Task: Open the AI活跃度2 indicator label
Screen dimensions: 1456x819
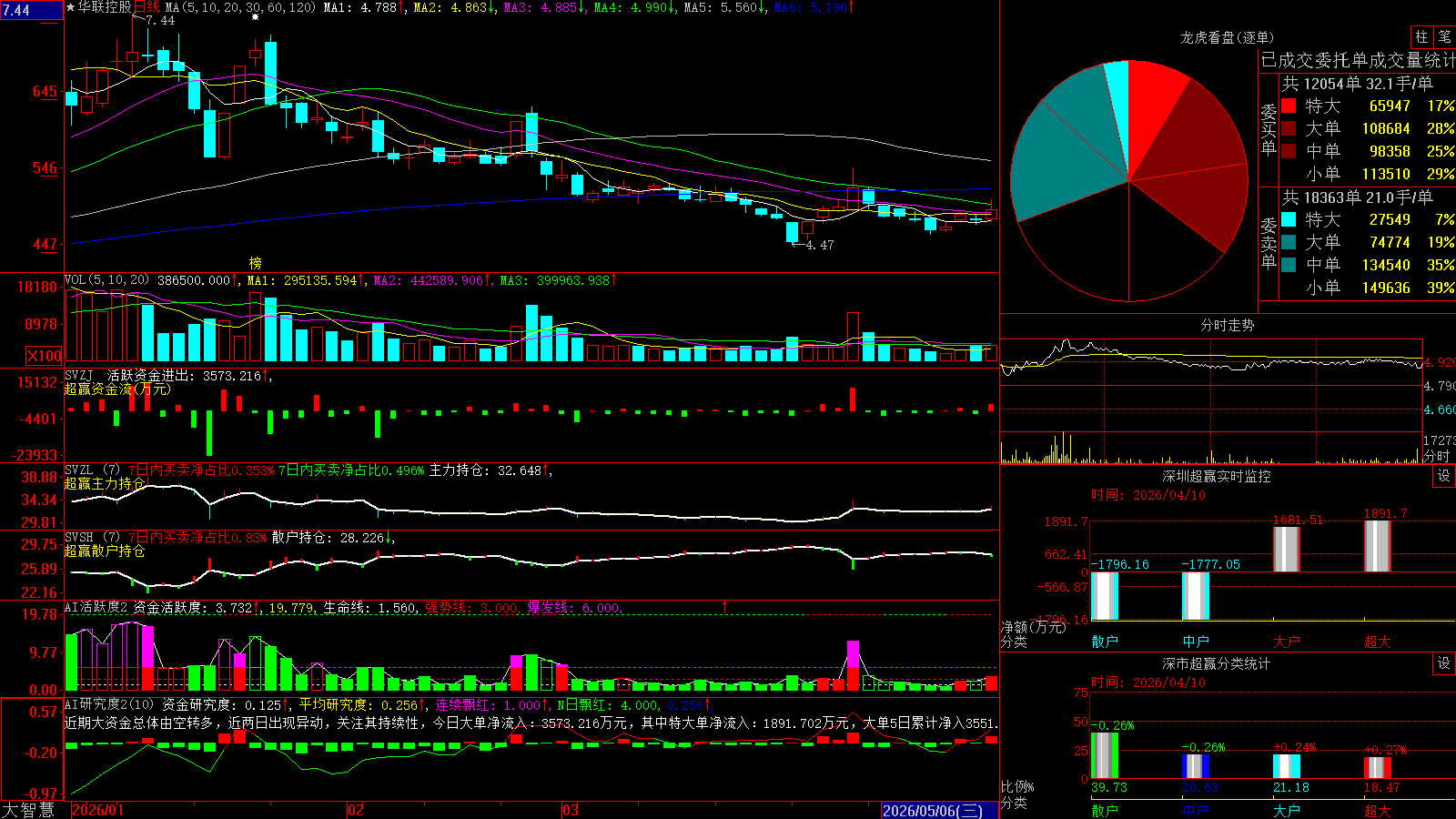Action: pos(96,608)
